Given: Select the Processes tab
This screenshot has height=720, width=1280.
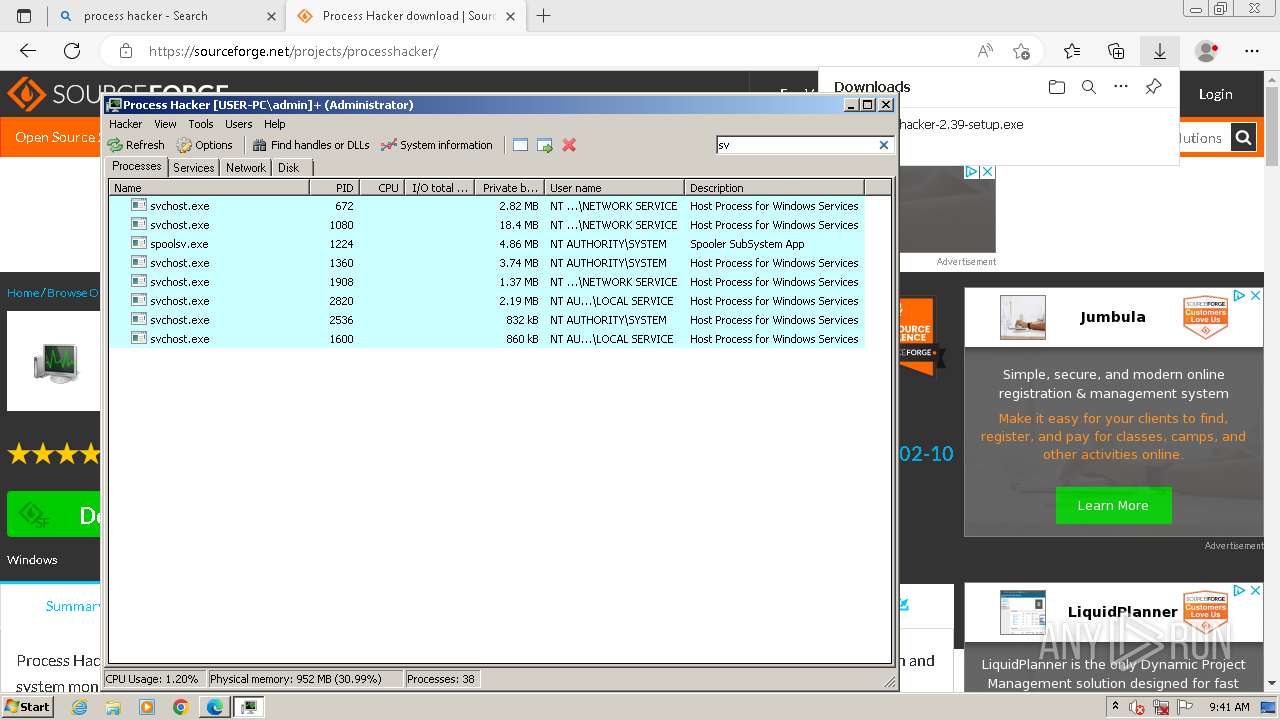Looking at the screenshot, I should (x=137, y=166).
